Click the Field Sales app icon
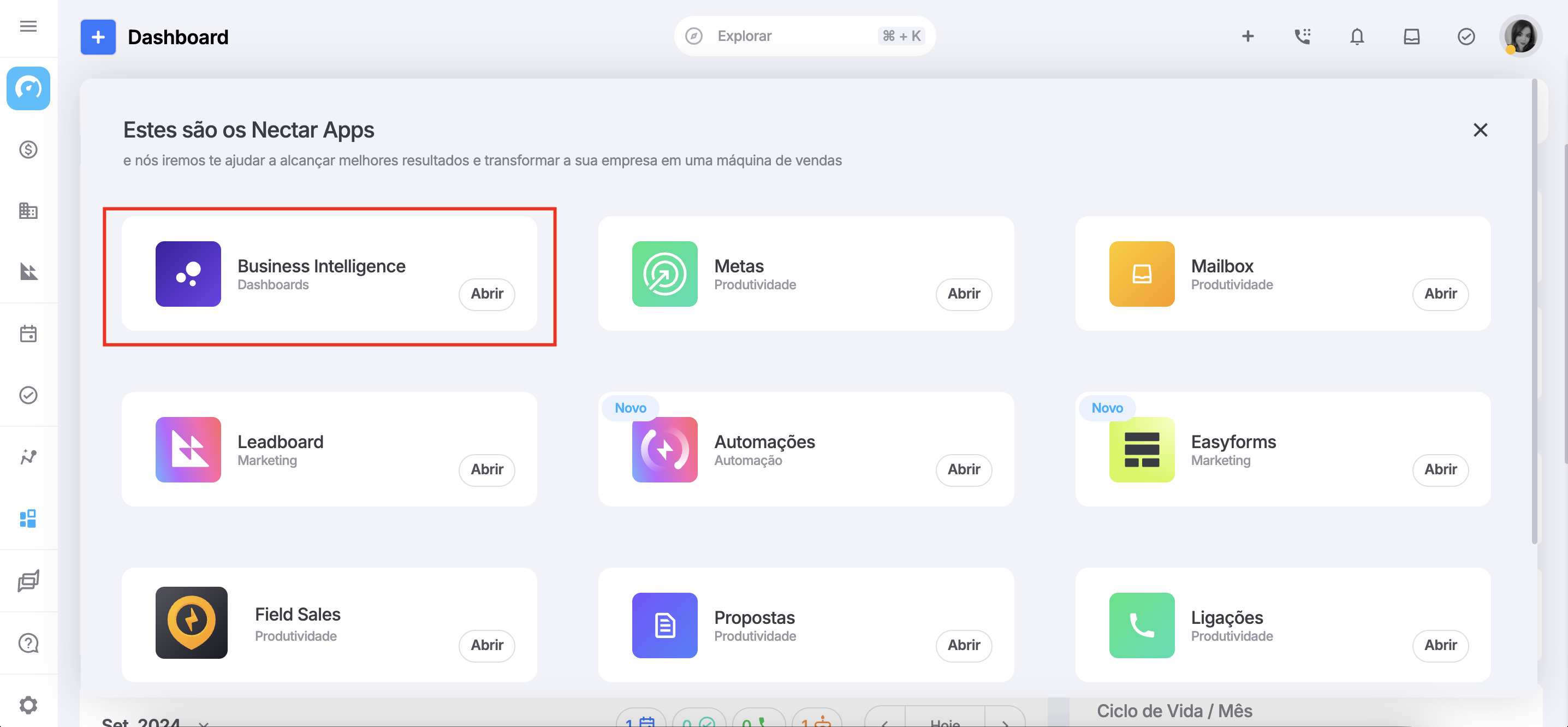1568x727 pixels. tap(192, 623)
